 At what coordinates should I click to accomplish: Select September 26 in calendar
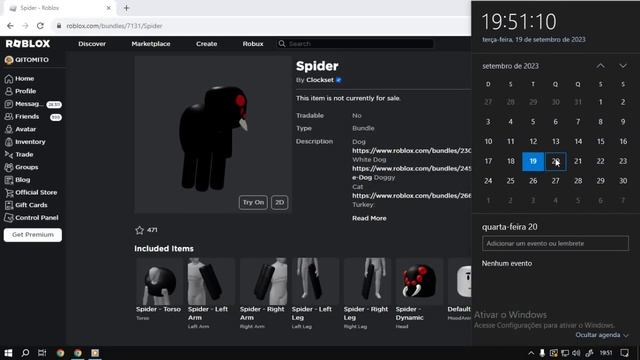point(533,181)
